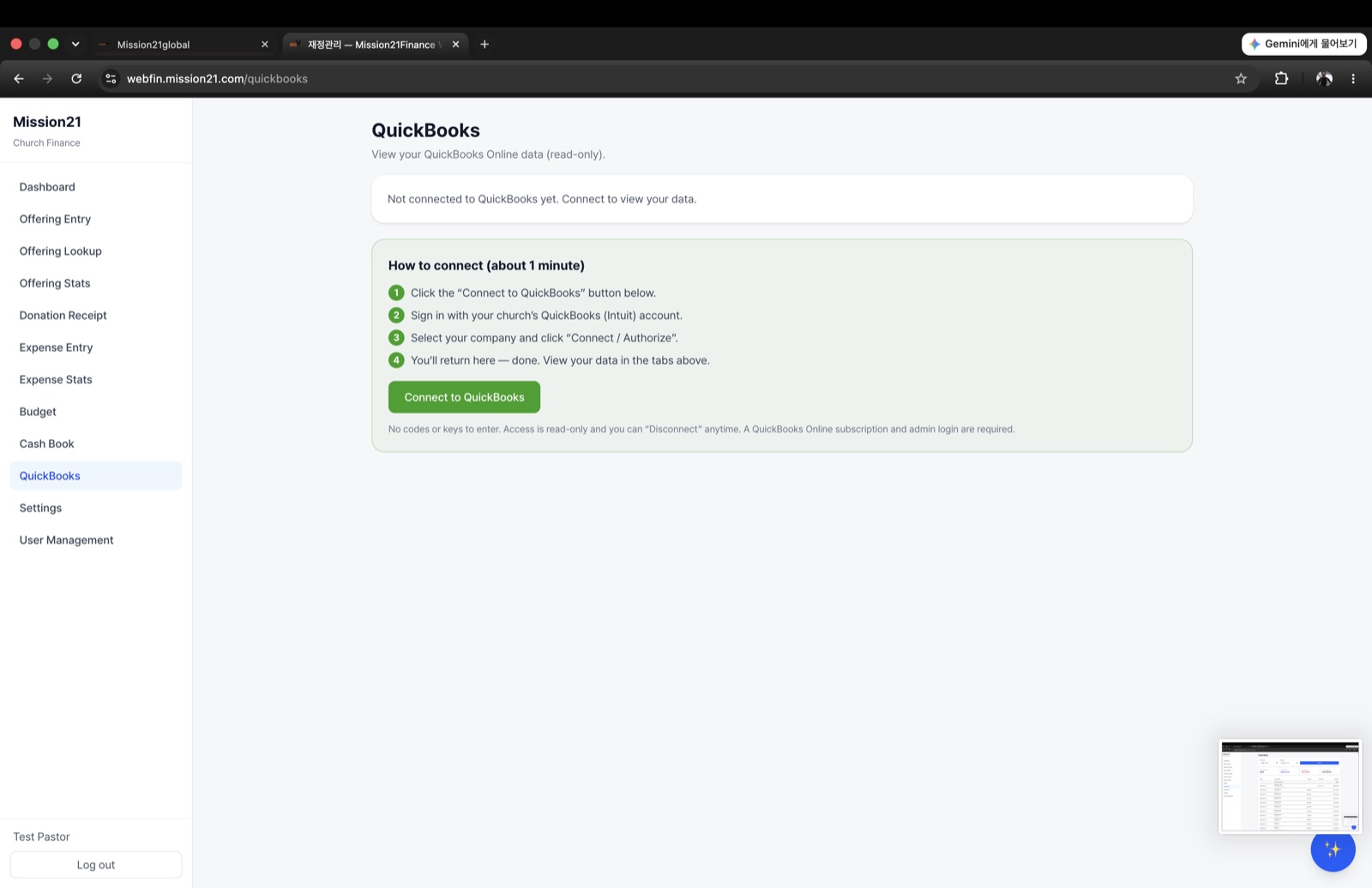1372x888 pixels.
Task: Open site information icon in address bar
Action: tap(111, 79)
